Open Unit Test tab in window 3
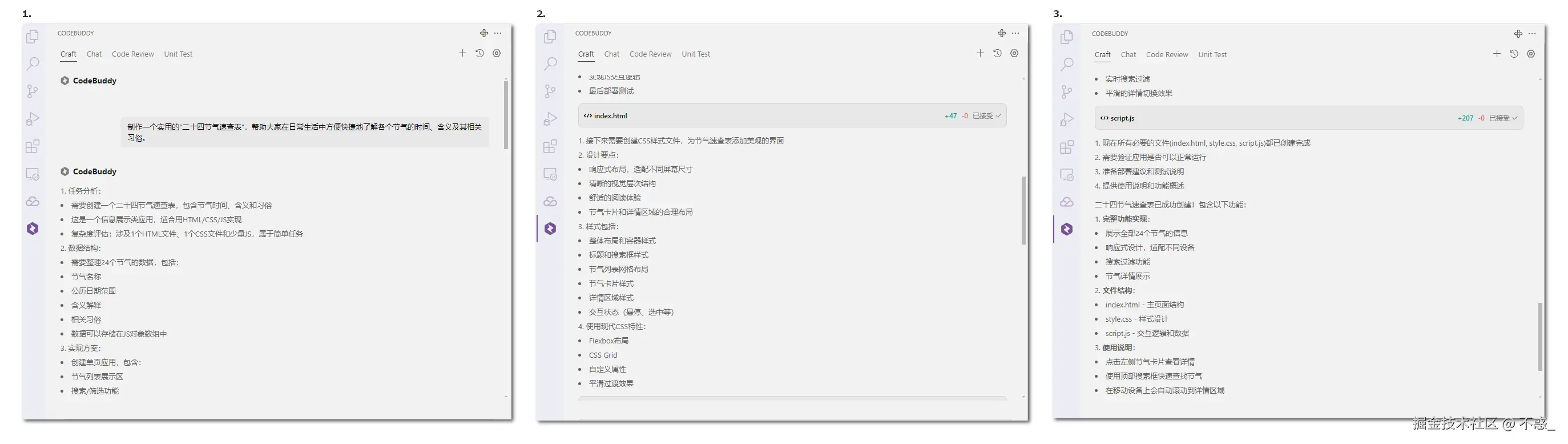The height and width of the screenshot is (444, 1568). 1212,55
